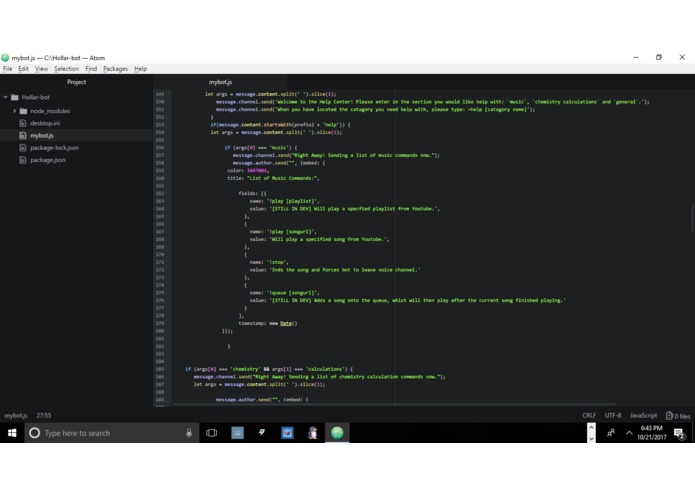Click the Project panel header

tap(76, 82)
